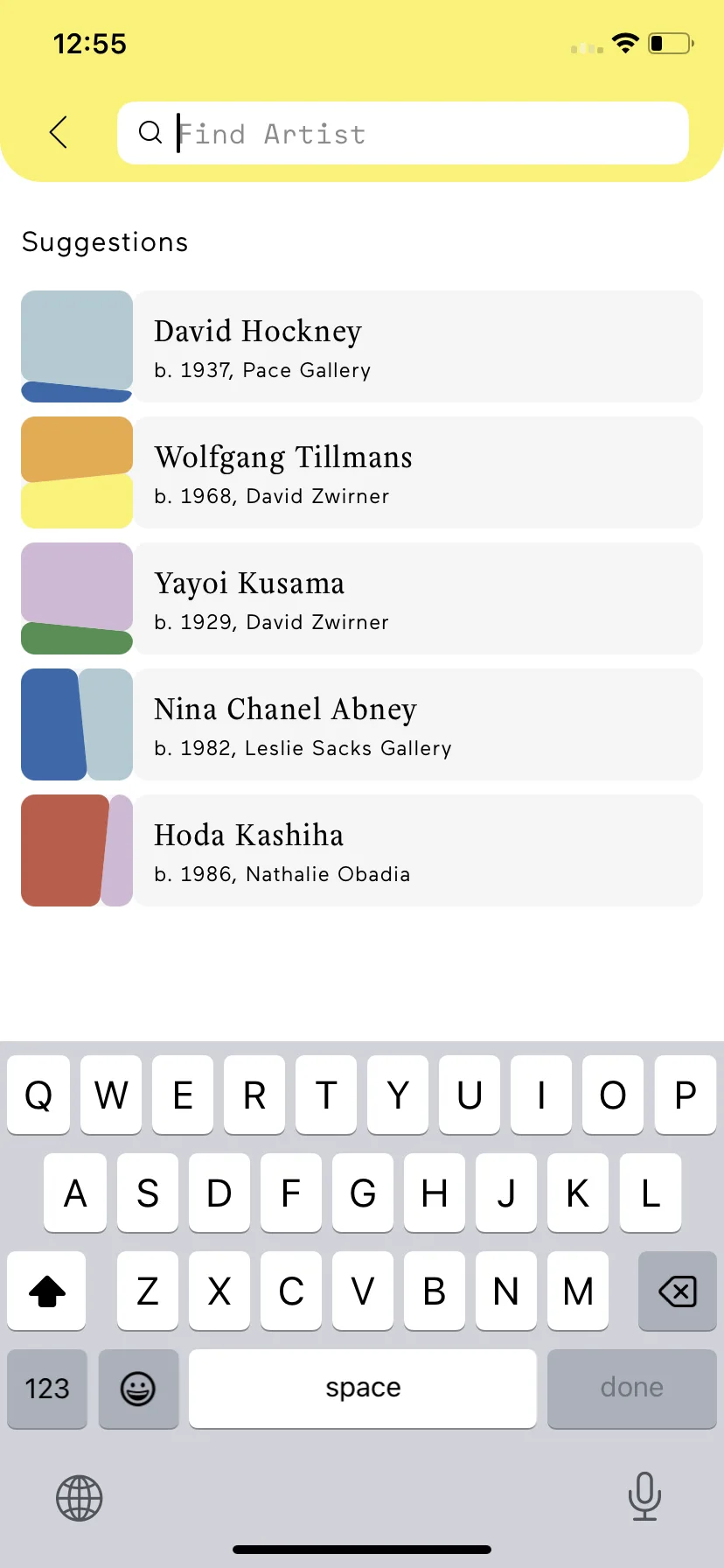The height and width of the screenshot is (1568, 724).
Task: Tap the globe language icon
Action: pyautogui.click(x=80, y=1498)
